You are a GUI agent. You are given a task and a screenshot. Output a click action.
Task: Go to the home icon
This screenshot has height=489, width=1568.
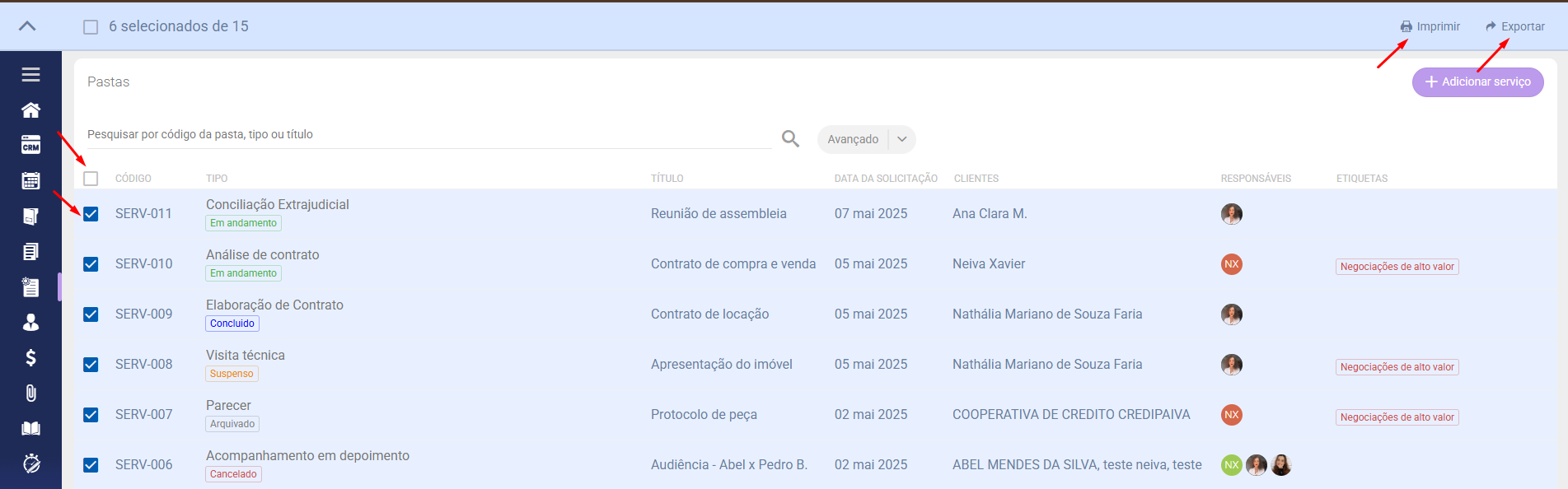pyautogui.click(x=30, y=110)
